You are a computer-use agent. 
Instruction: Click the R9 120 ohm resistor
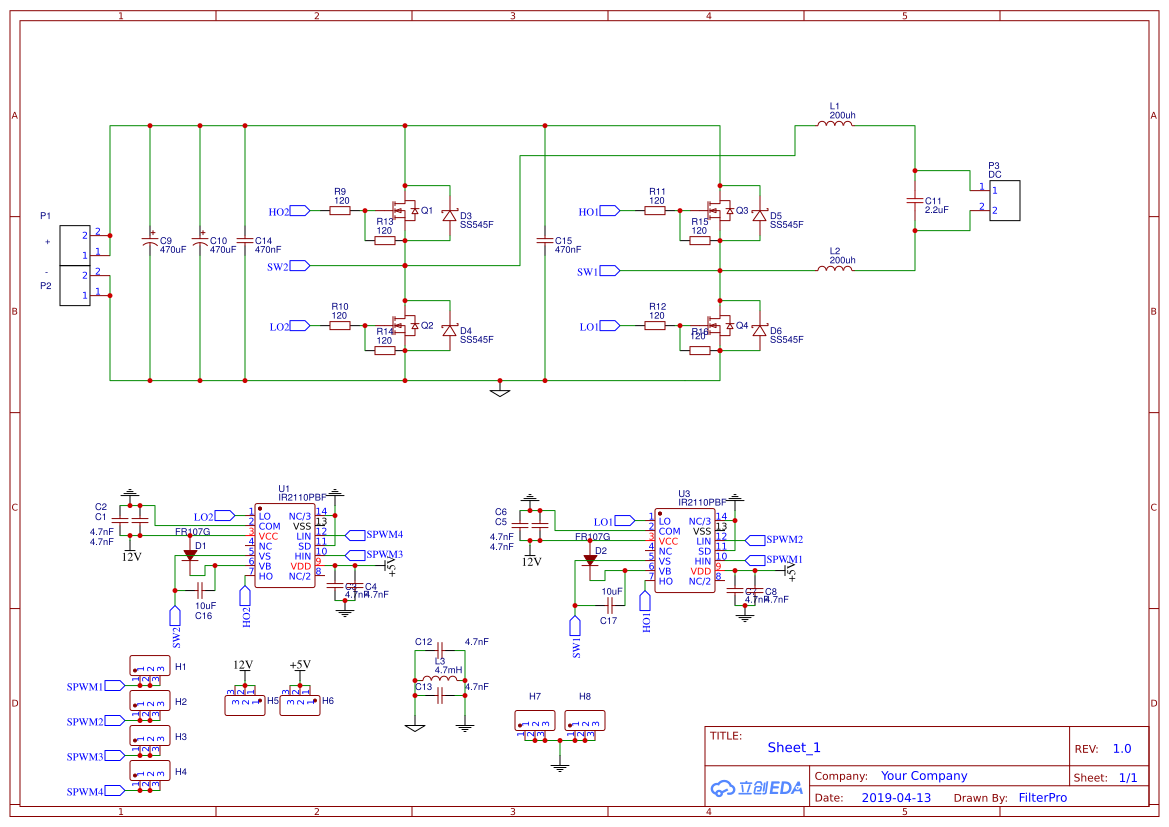pyautogui.click(x=340, y=211)
